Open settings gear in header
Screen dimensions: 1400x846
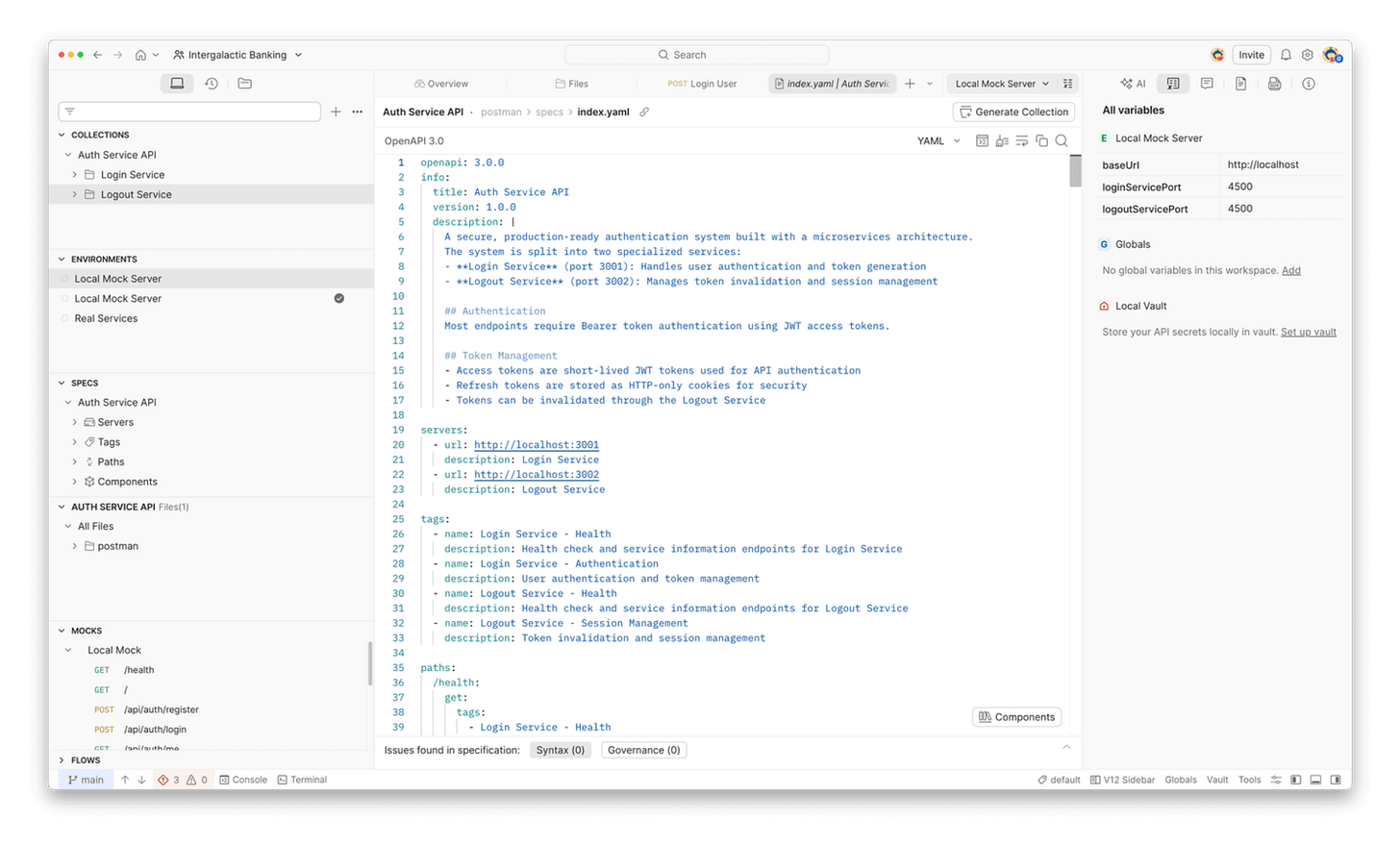click(1308, 55)
